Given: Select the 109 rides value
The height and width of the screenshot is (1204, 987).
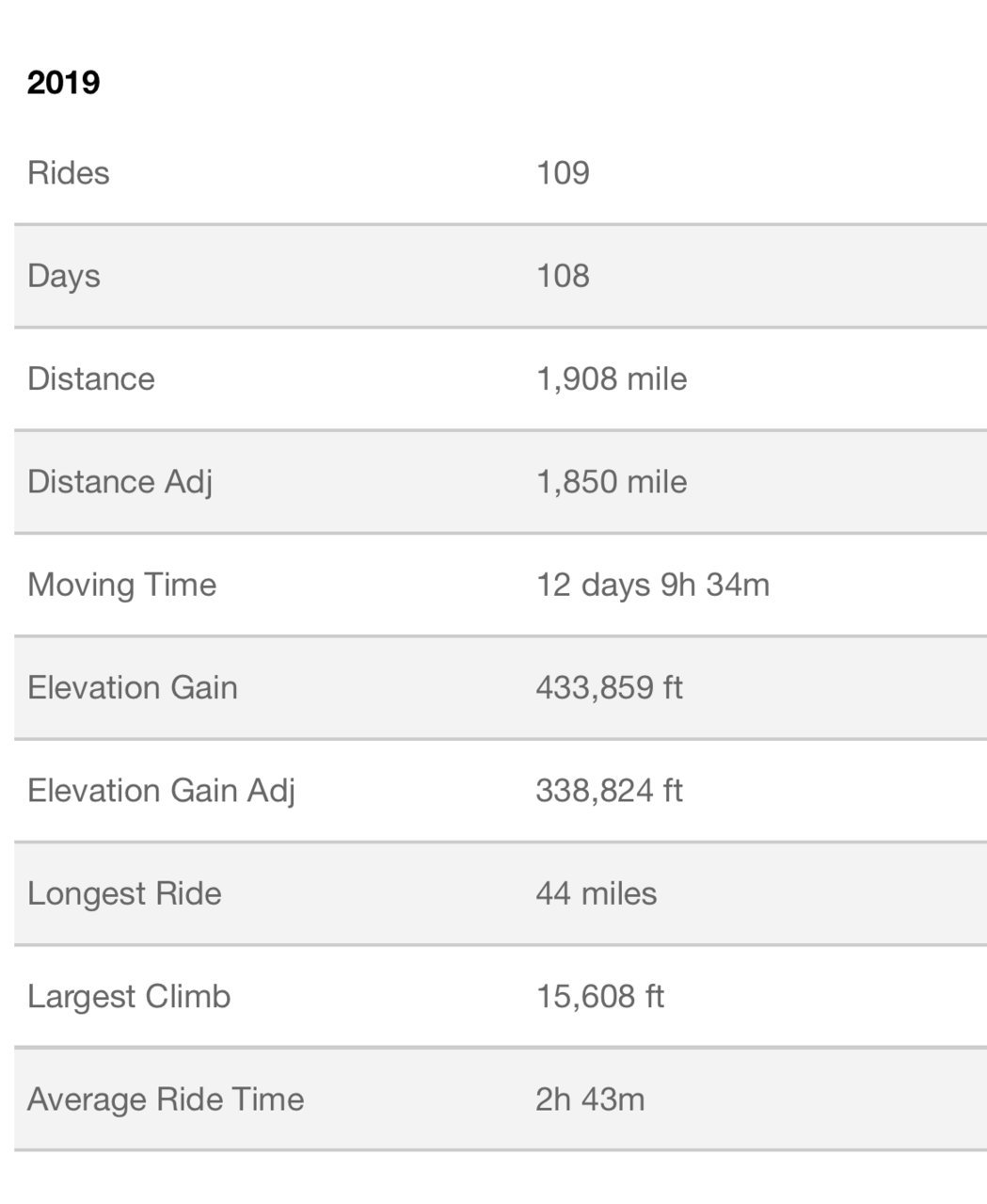Looking at the screenshot, I should (x=563, y=172).
